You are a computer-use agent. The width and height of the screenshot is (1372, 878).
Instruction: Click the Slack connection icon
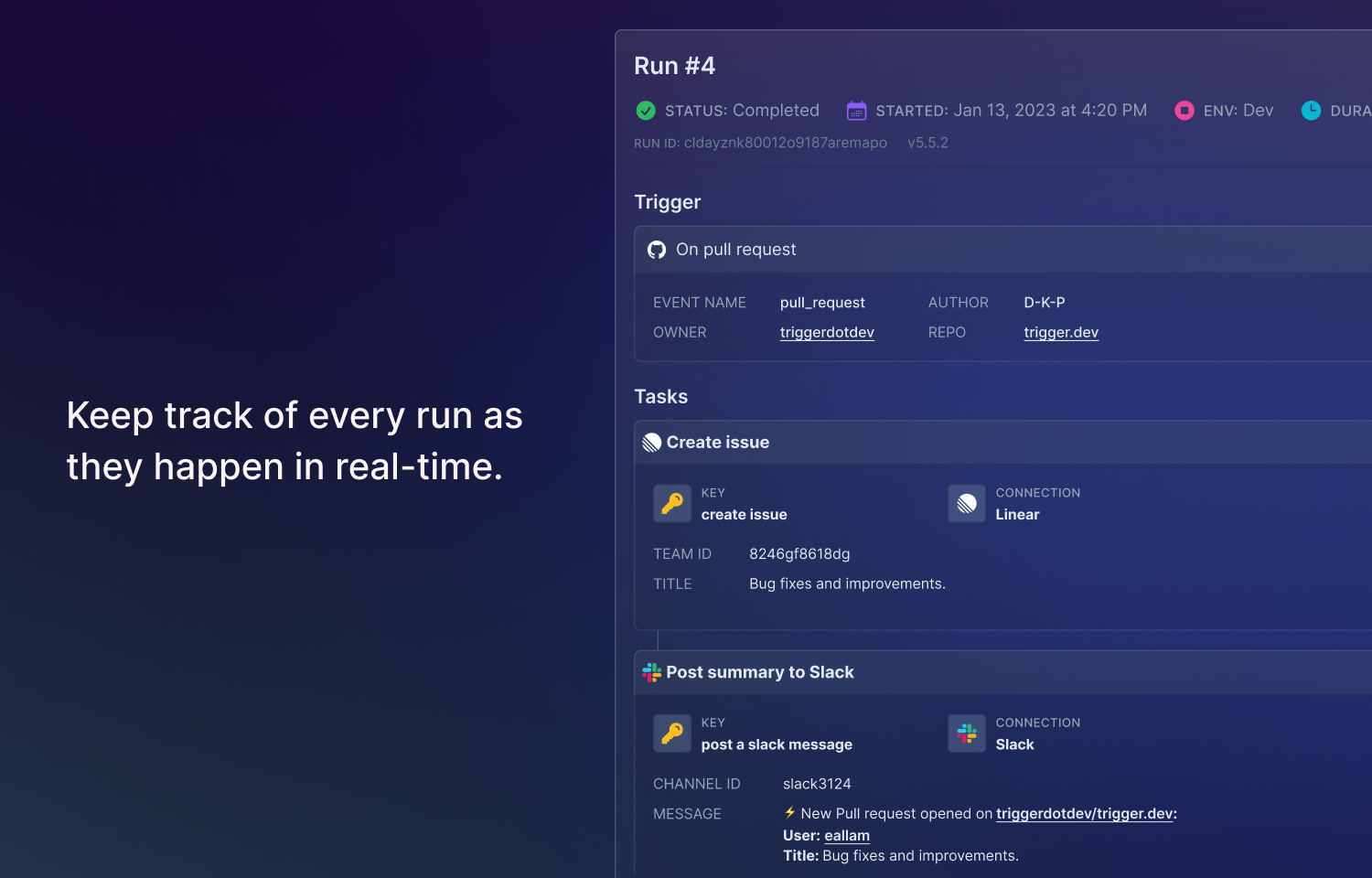pos(967,733)
